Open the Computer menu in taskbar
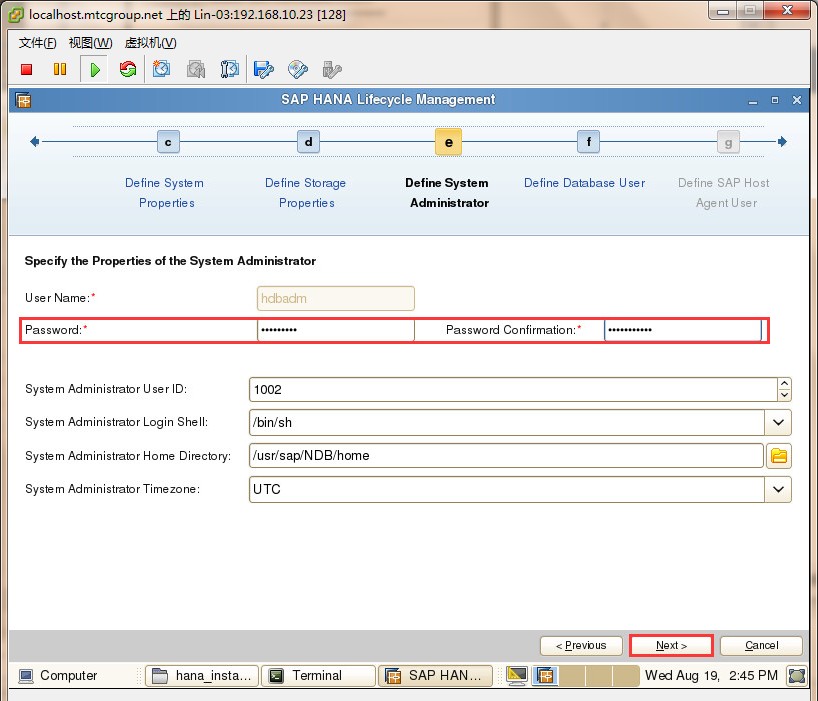This screenshot has height=701, width=818. pos(58,675)
